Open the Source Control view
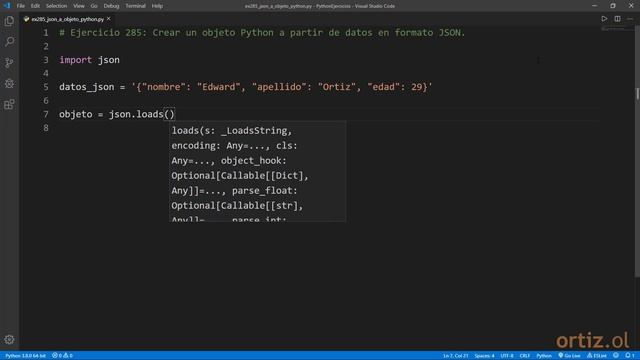The width and height of the screenshot is (640, 360). [9, 62]
